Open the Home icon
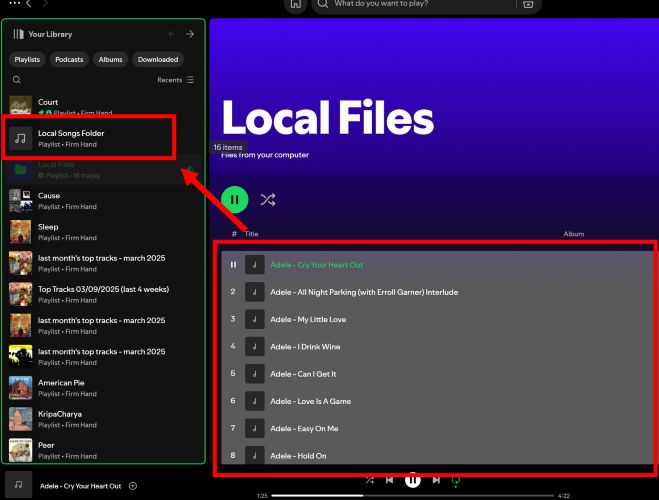Viewport: 659px width, 500px height. (296, 4)
